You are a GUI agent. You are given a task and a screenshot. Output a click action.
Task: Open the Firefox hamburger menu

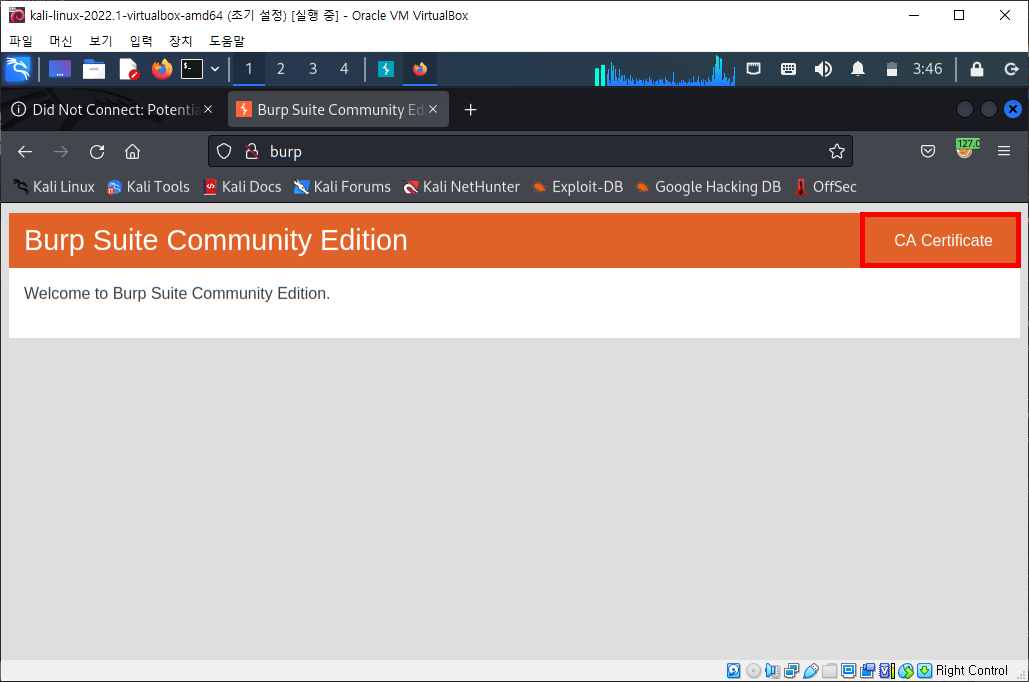(1004, 152)
